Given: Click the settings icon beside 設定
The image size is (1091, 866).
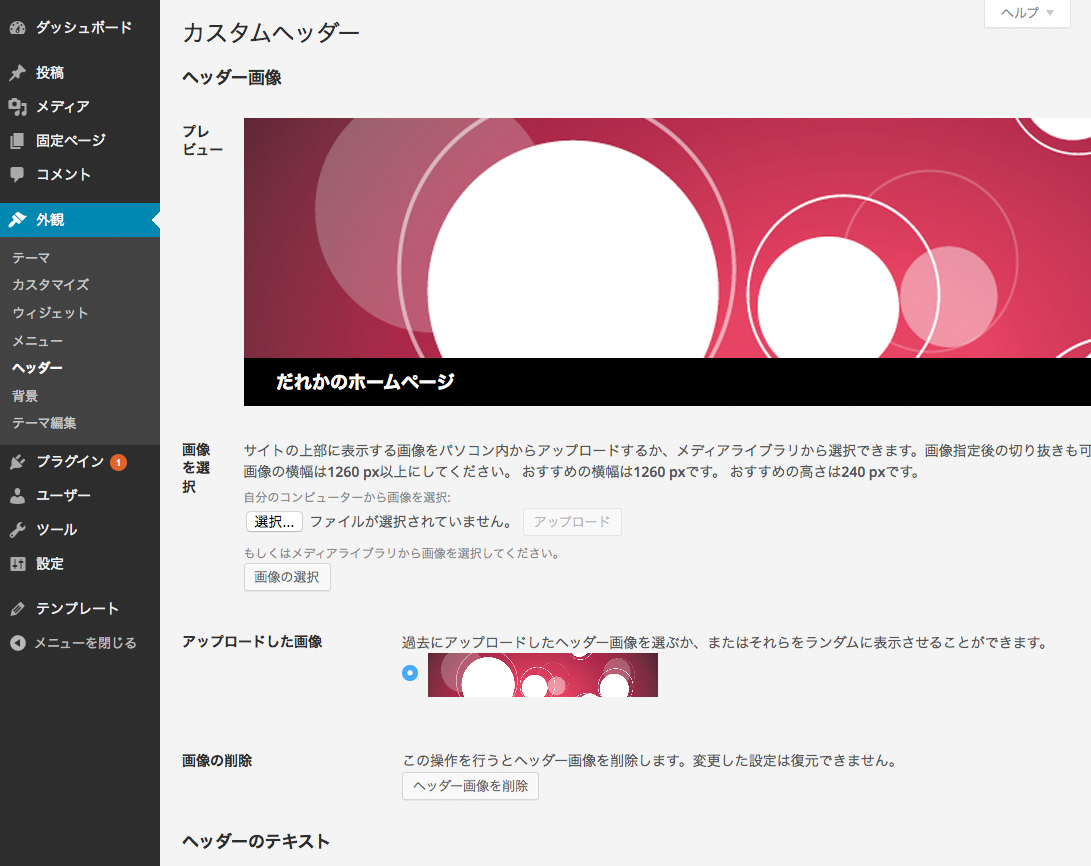Looking at the screenshot, I should coord(17,564).
